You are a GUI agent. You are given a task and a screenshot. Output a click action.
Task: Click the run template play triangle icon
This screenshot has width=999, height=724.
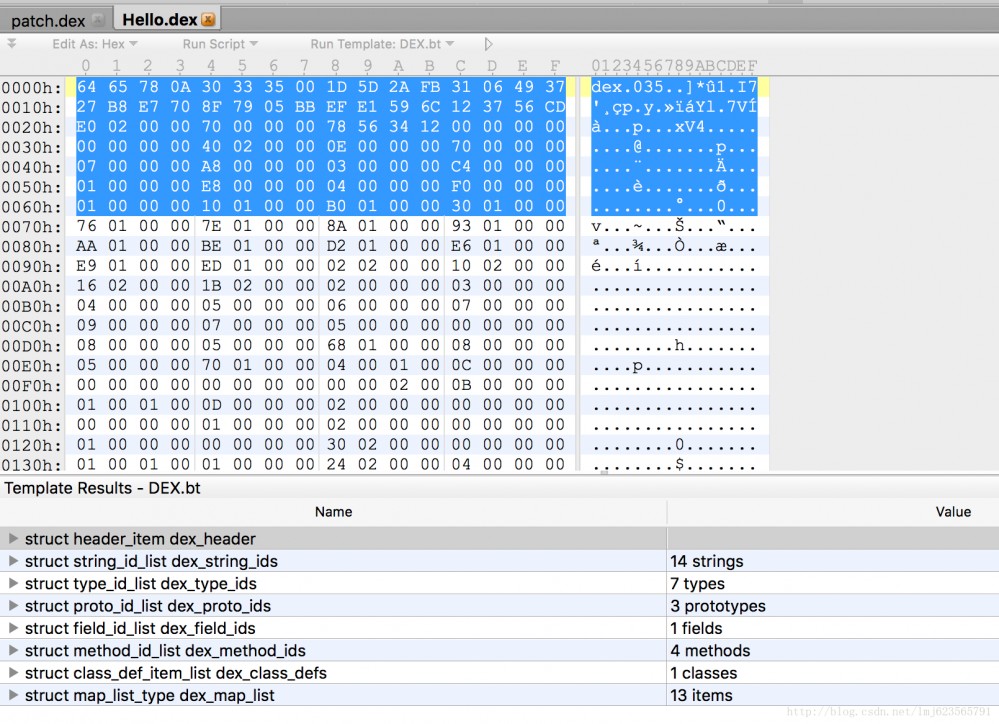[488, 44]
